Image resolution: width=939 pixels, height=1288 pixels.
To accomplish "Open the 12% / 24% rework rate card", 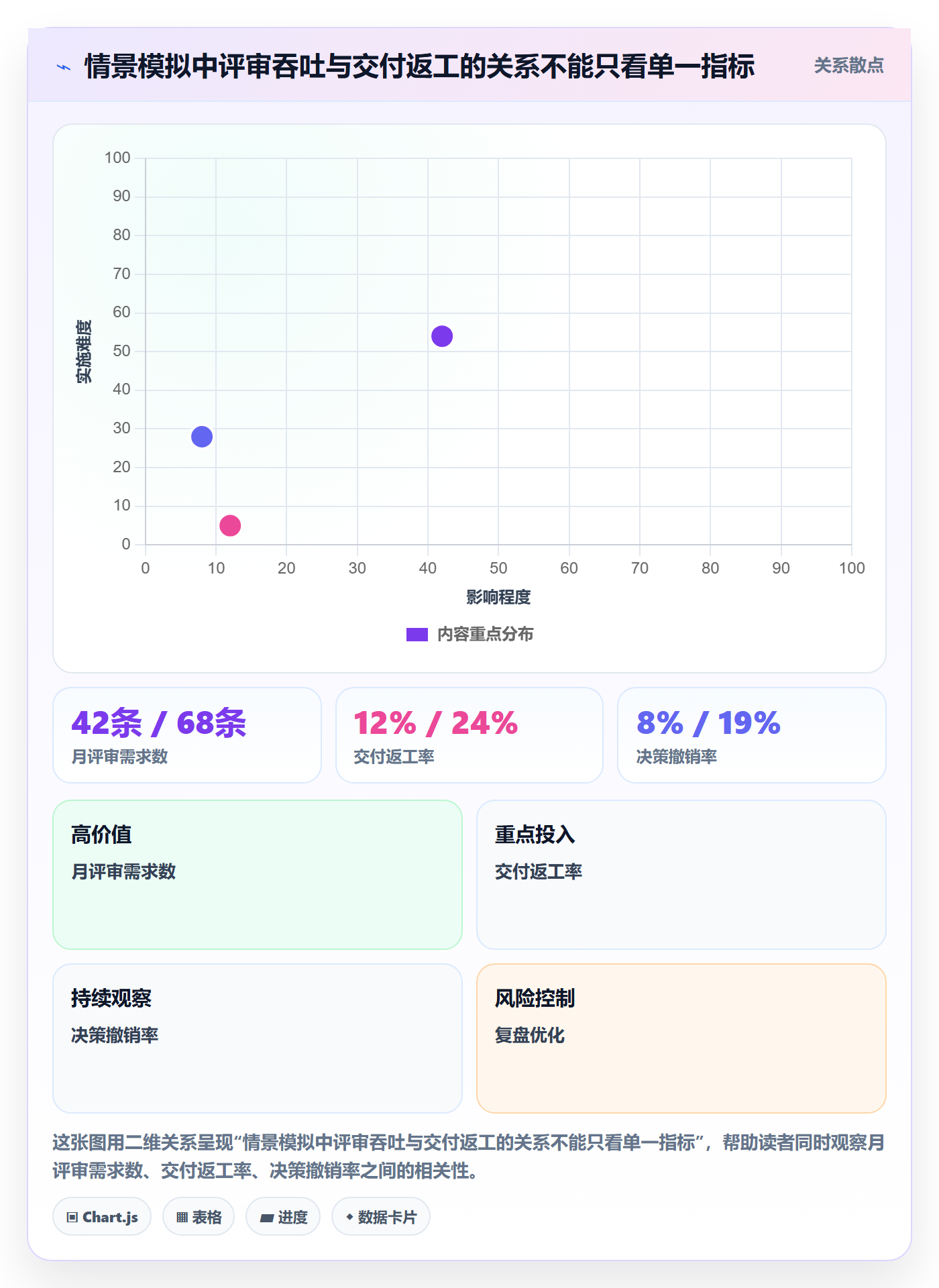I will pyautogui.click(x=469, y=735).
